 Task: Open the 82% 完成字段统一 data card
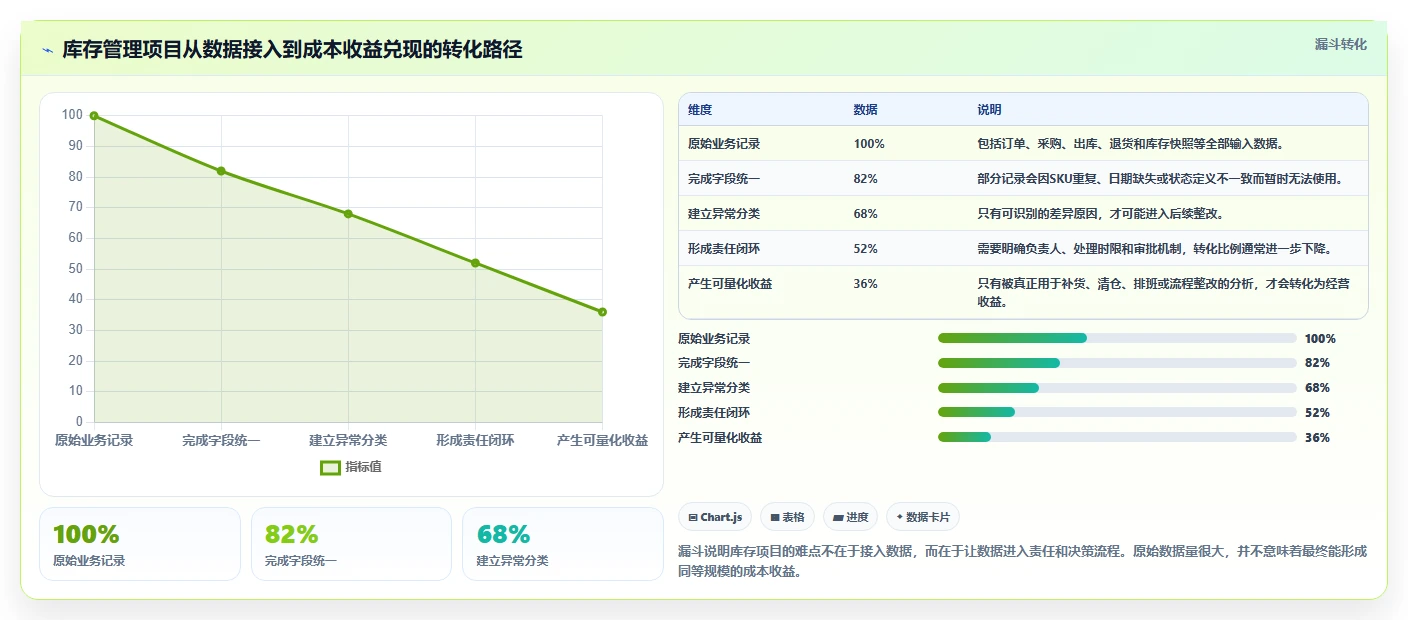click(x=352, y=544)
